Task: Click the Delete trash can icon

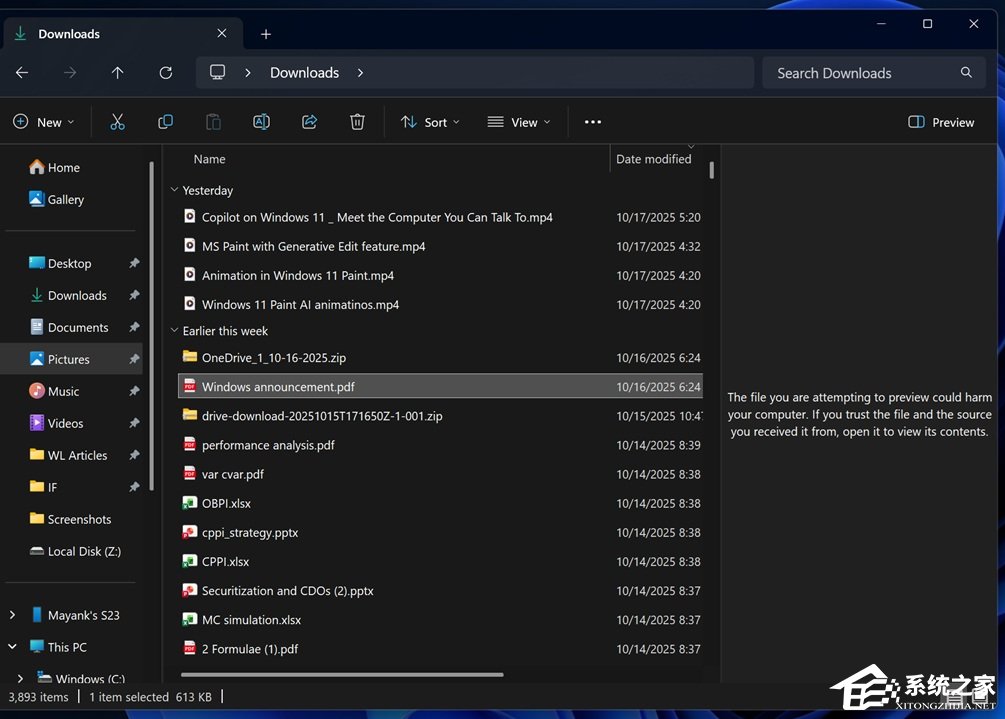Action: pos(357,122)
